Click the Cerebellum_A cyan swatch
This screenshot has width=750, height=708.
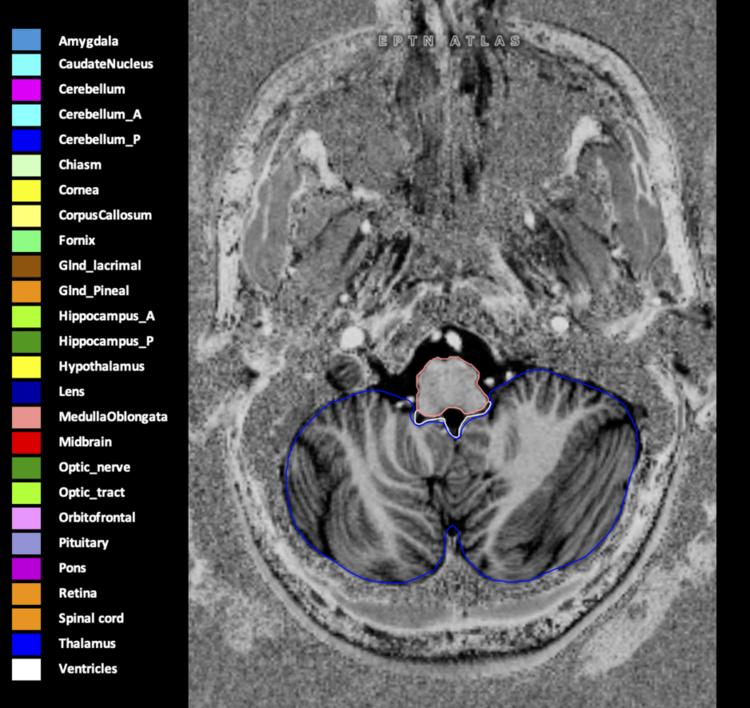pyautogui.click(x=26, y=115)
